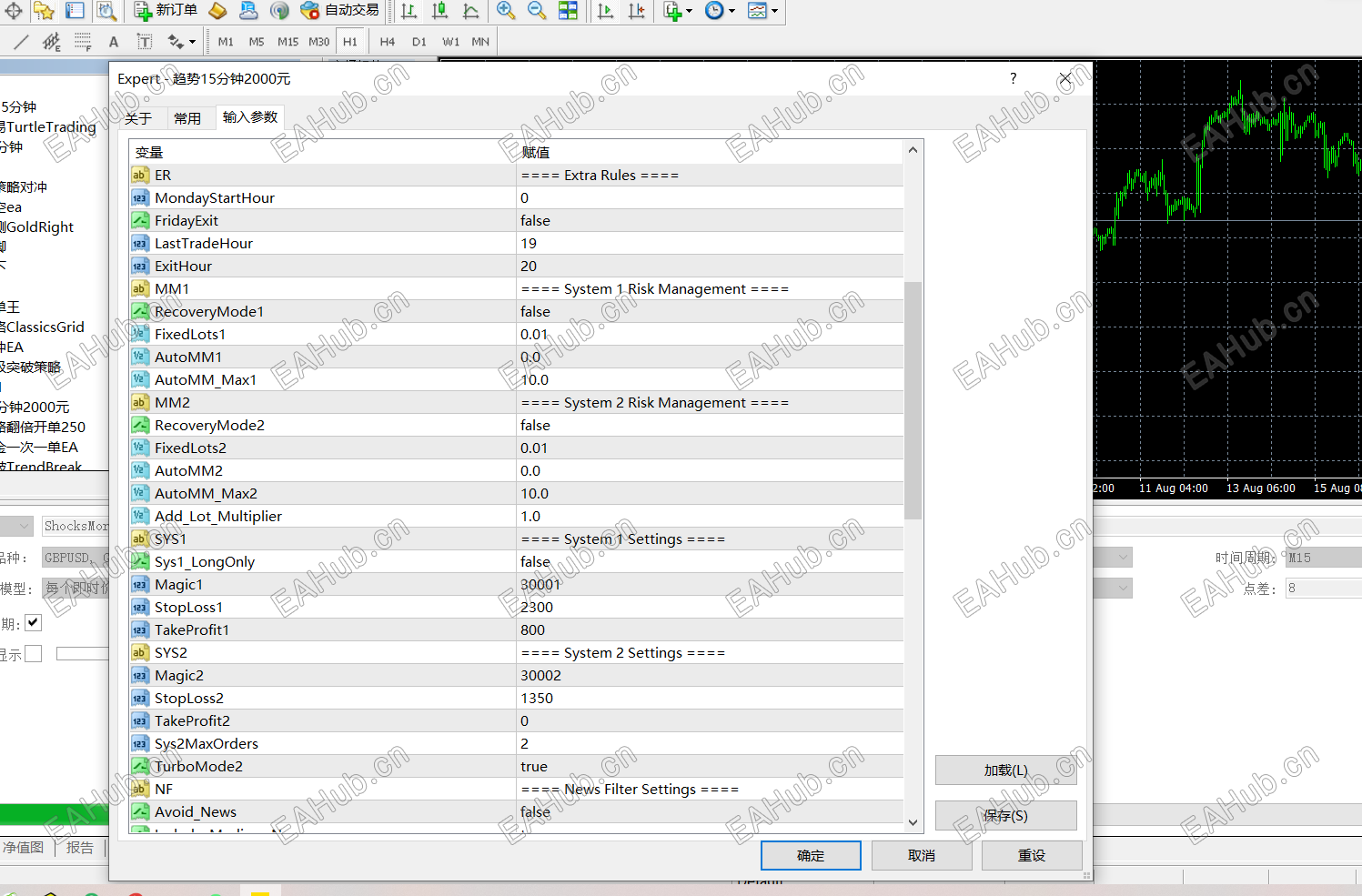Open the periods clock dropdown
Image resolution: width=1362 pixels, height=896 pixels.
(721, 11)
